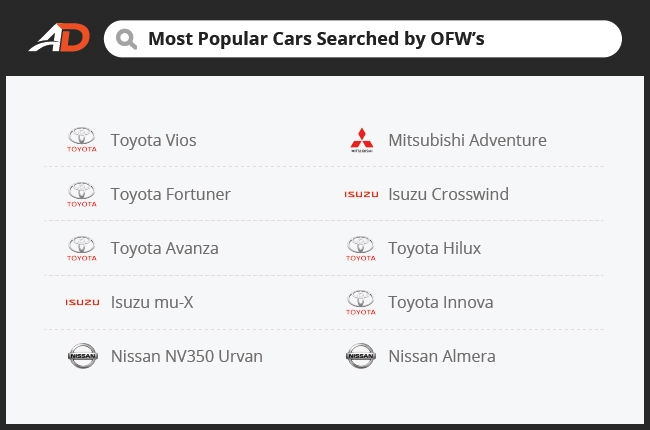
Task: Click the AD AutoDeal logo
Action: point(59,38)
